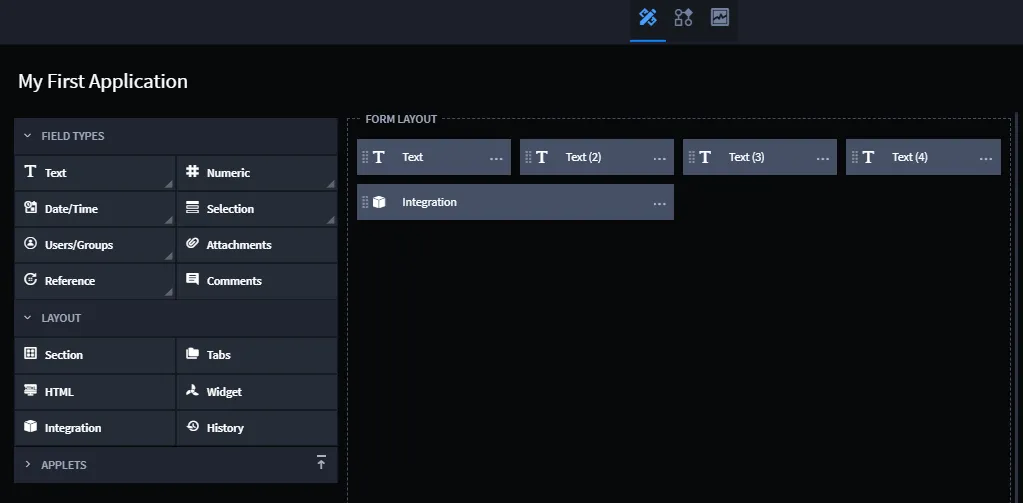Open the Application Builder pencil-ruler tab
1023x503 pixels.
click(x=647, y=18)
